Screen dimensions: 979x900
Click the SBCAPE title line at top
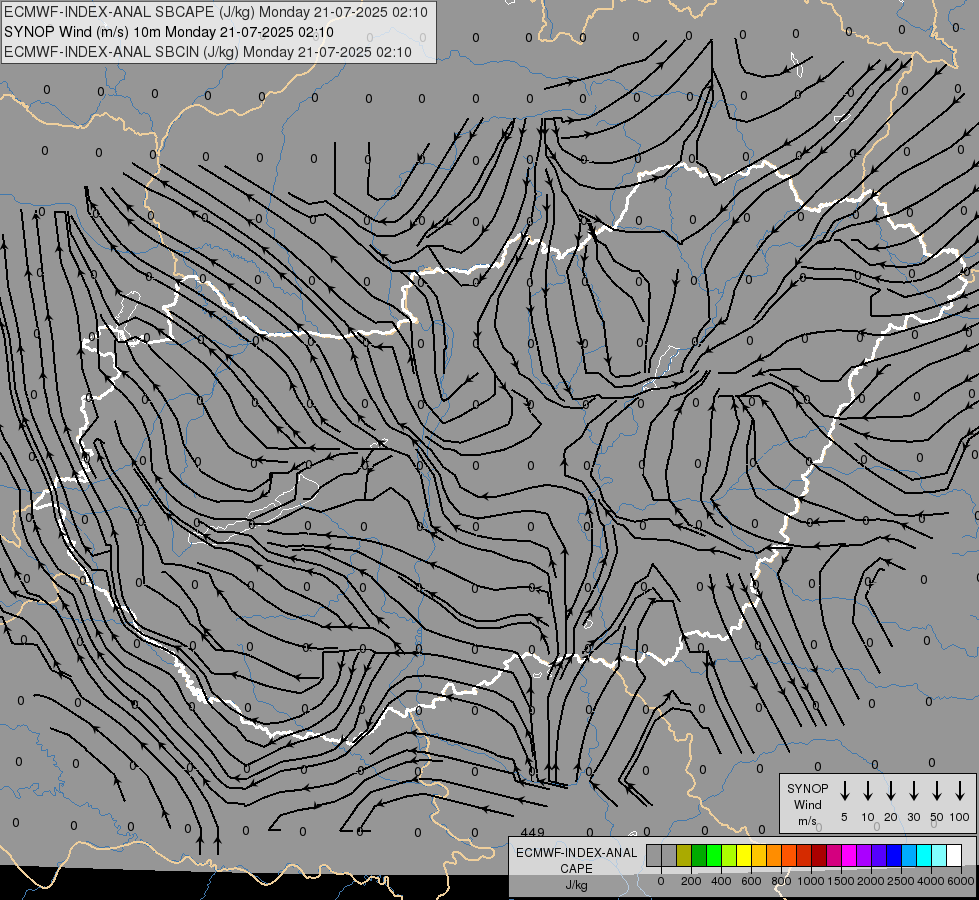pyautogui.click(x=216, y=12)
